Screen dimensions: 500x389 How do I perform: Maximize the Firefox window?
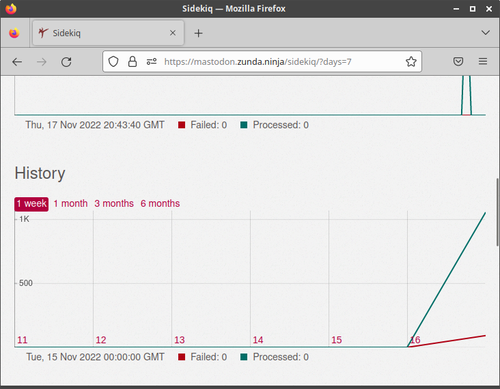tap(473, 9)
